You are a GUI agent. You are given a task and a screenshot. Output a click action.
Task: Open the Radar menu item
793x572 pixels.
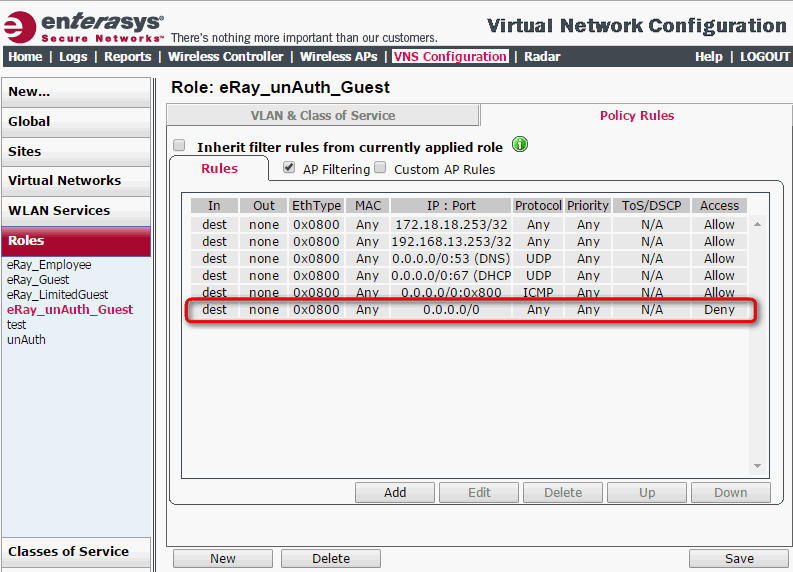point(542,57)
